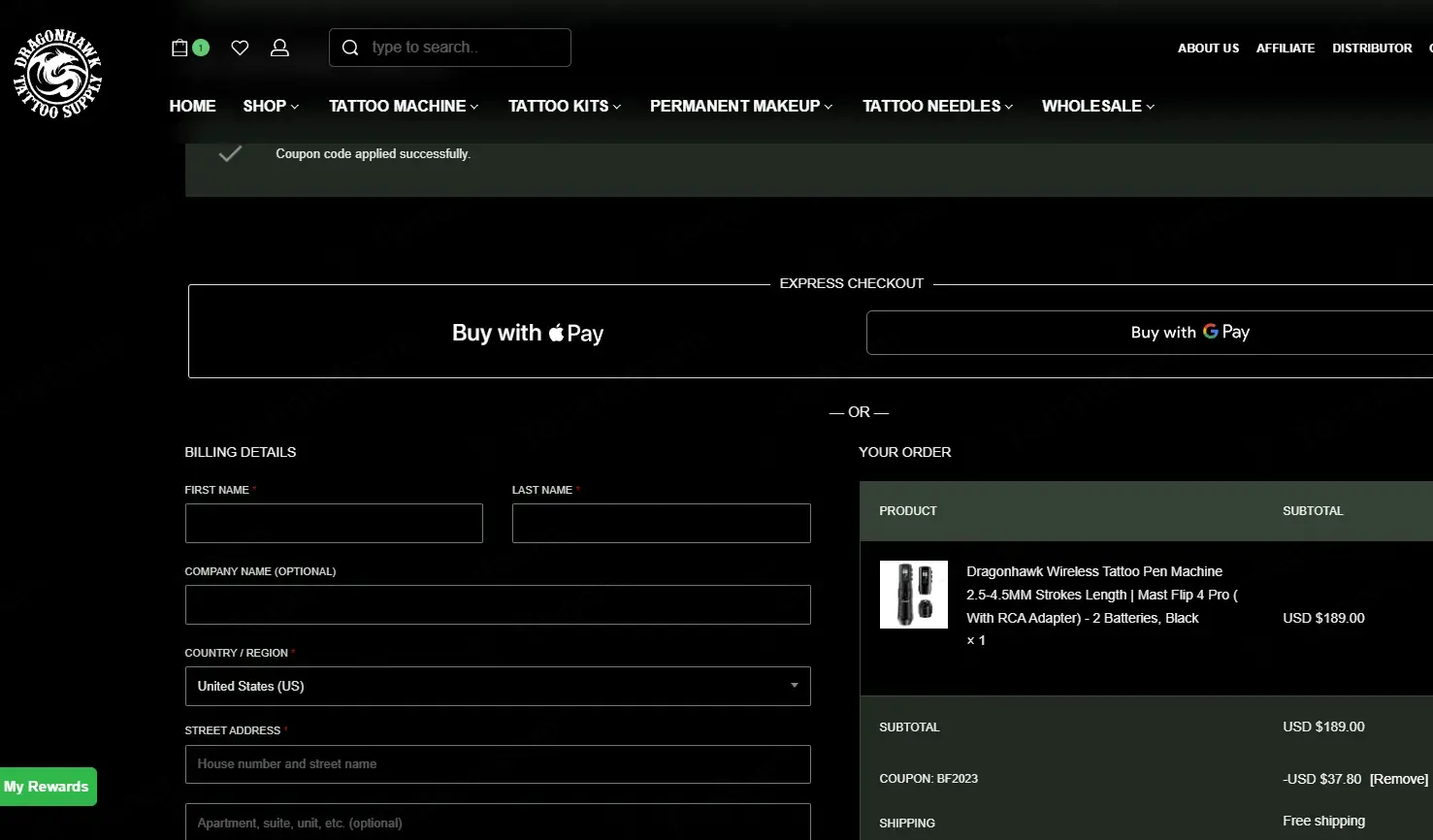Remove the BF2023 coupon
Viewport: 1433px width, 840px height.
[x=1399, y=779]
